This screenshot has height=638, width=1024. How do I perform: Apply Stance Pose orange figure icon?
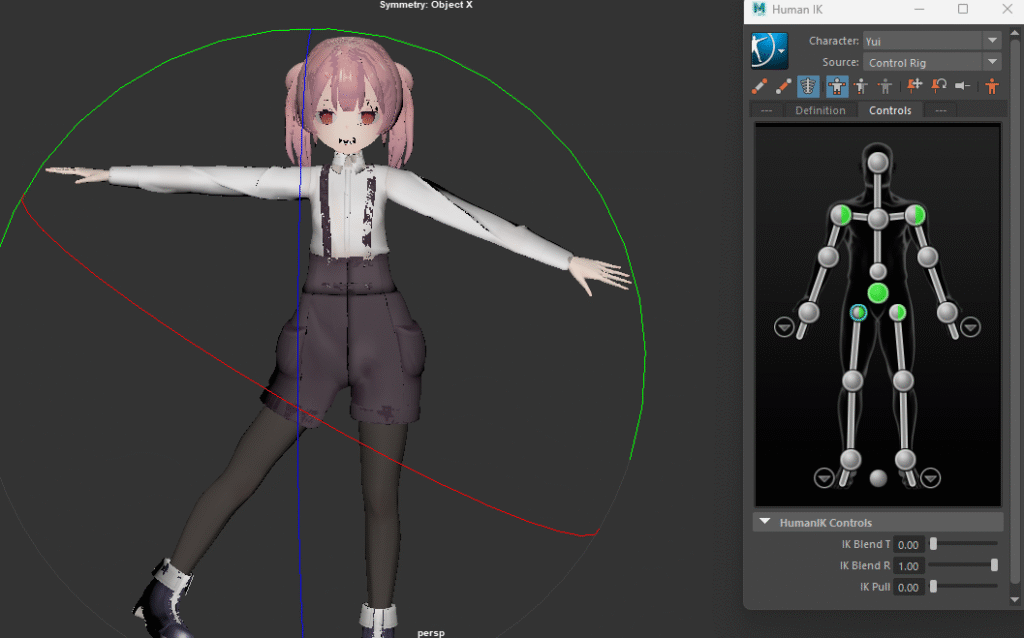992,86
